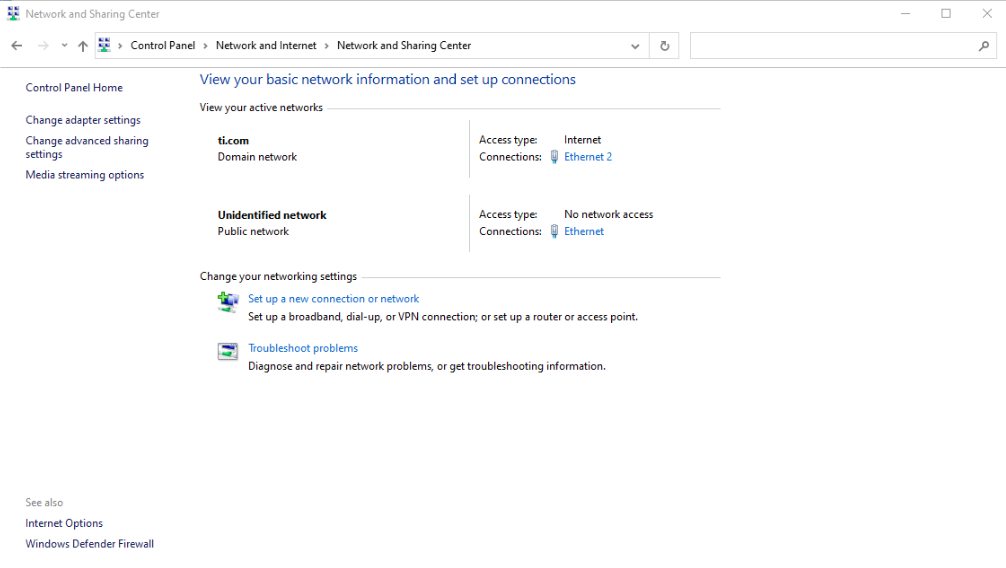Select the Network and Internet breadcrumb
The width and height of the screenshot is (1006, 568).
(x=266, y=46)
